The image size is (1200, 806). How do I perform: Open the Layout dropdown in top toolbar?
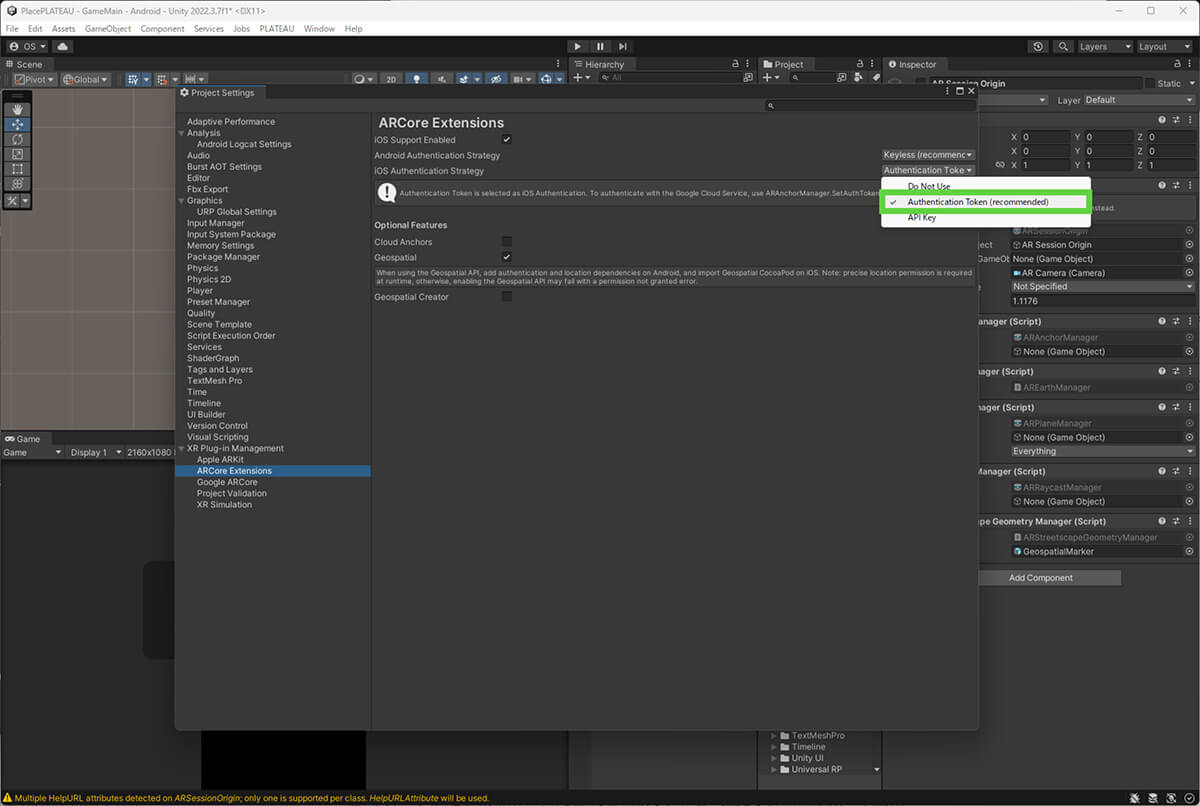tap(1164, 46)
